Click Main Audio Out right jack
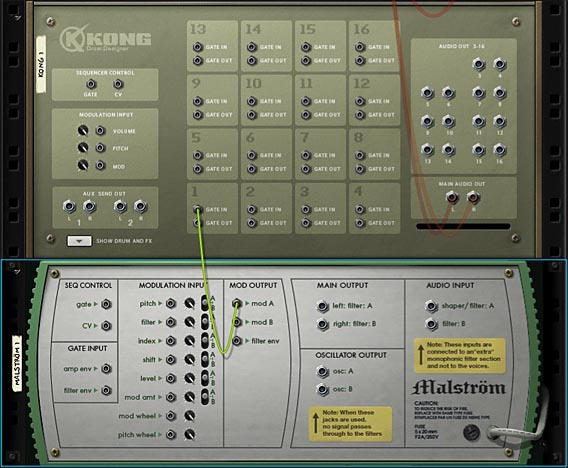 [x=473, y=197]
